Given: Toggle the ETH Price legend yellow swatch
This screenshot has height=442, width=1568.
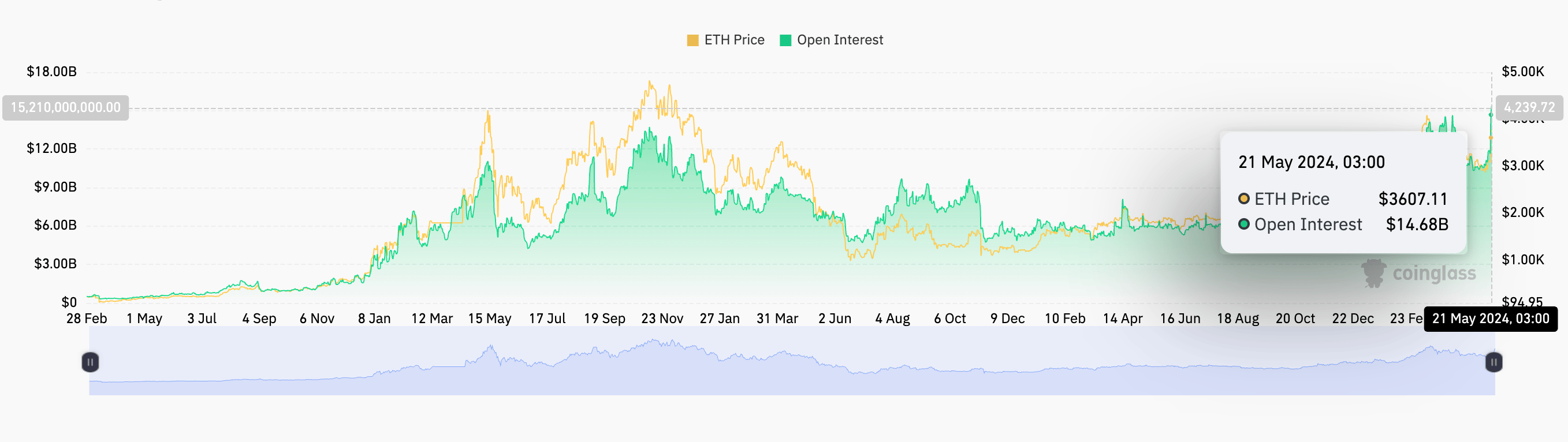Looking at the screenshot, I should click(692, 40).
